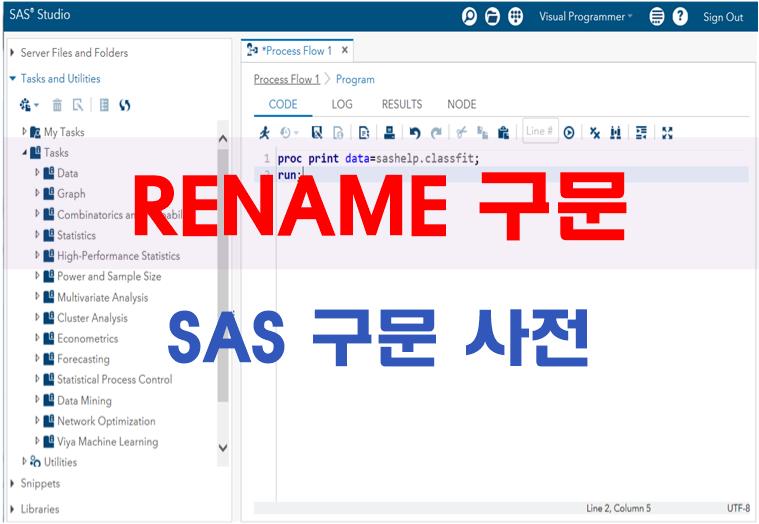Switch to the CODE tab
This screenshot has height=524, width=759.
tap(283, 104)
